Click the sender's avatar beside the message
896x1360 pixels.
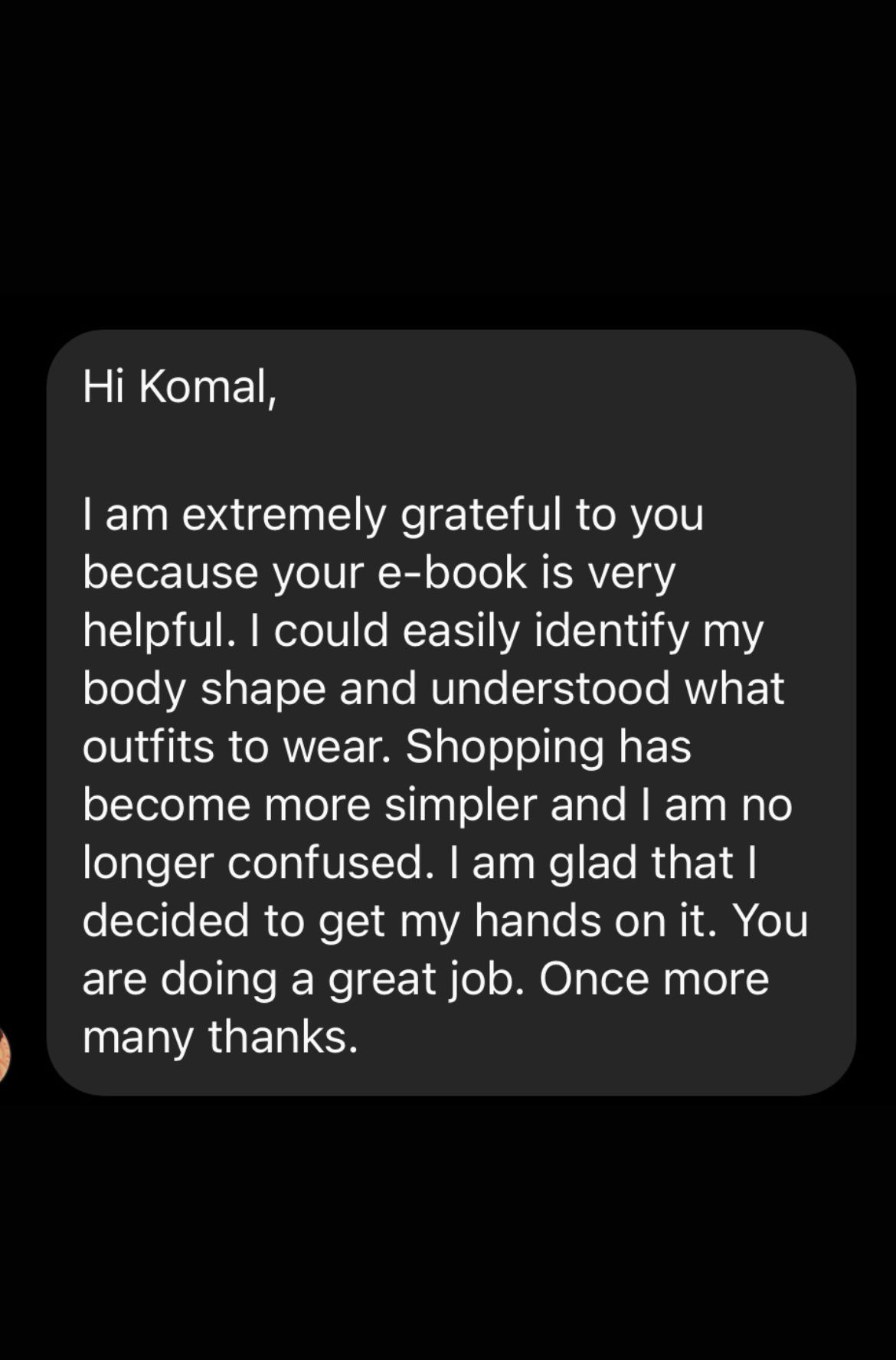point(3,1057)
